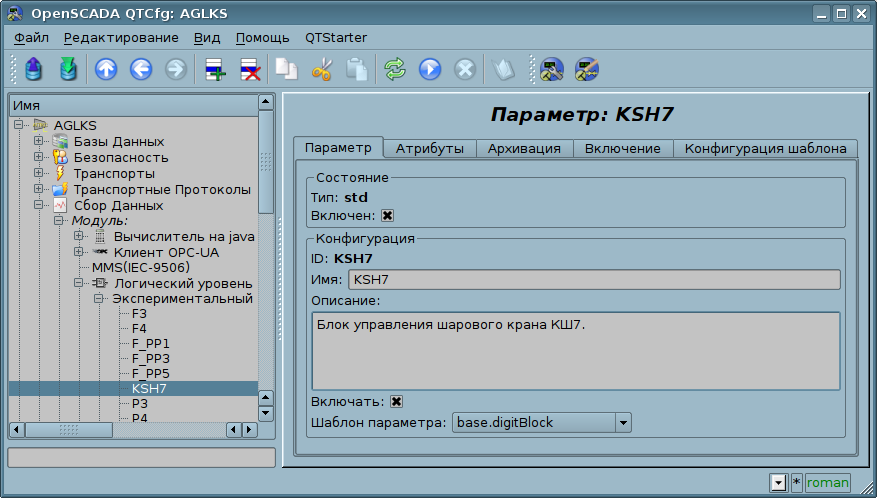Navigate forward with the right arrow icon
The height and width of the screenshot is (498, 877).
pyautogui.click(x=176, y=70)
